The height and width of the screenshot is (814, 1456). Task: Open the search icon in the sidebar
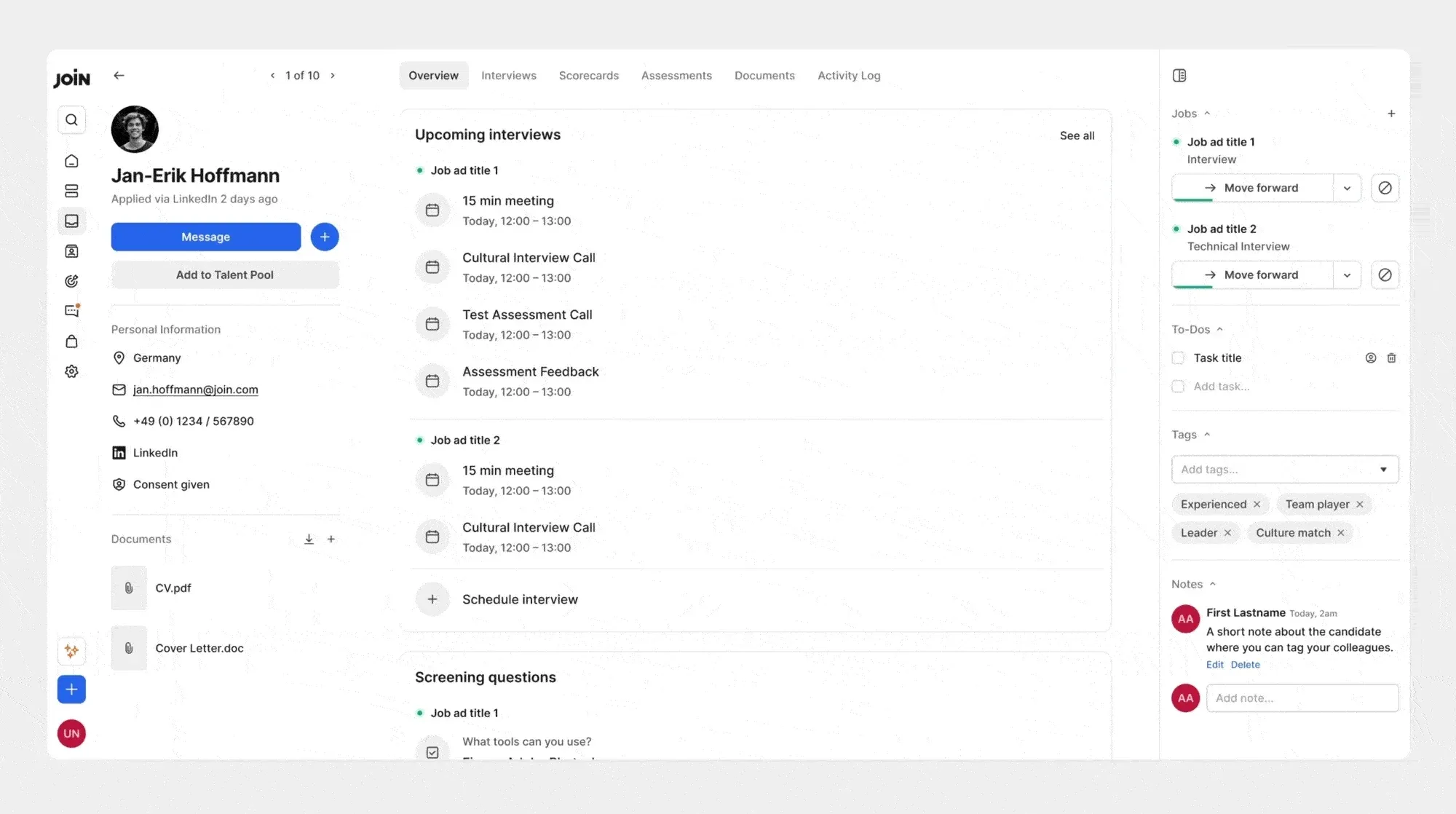point(71,120)
